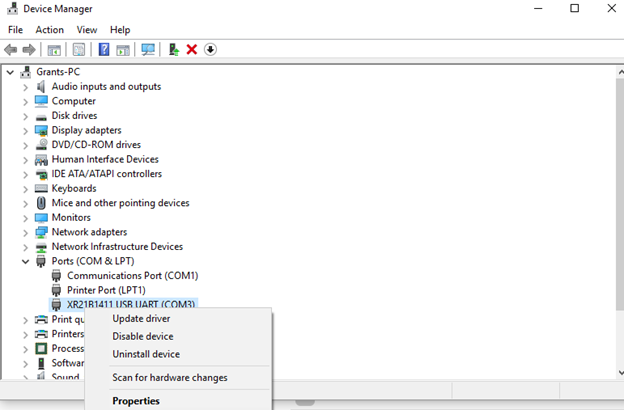Expand the Keyboards category

click(x=25, y=189)
